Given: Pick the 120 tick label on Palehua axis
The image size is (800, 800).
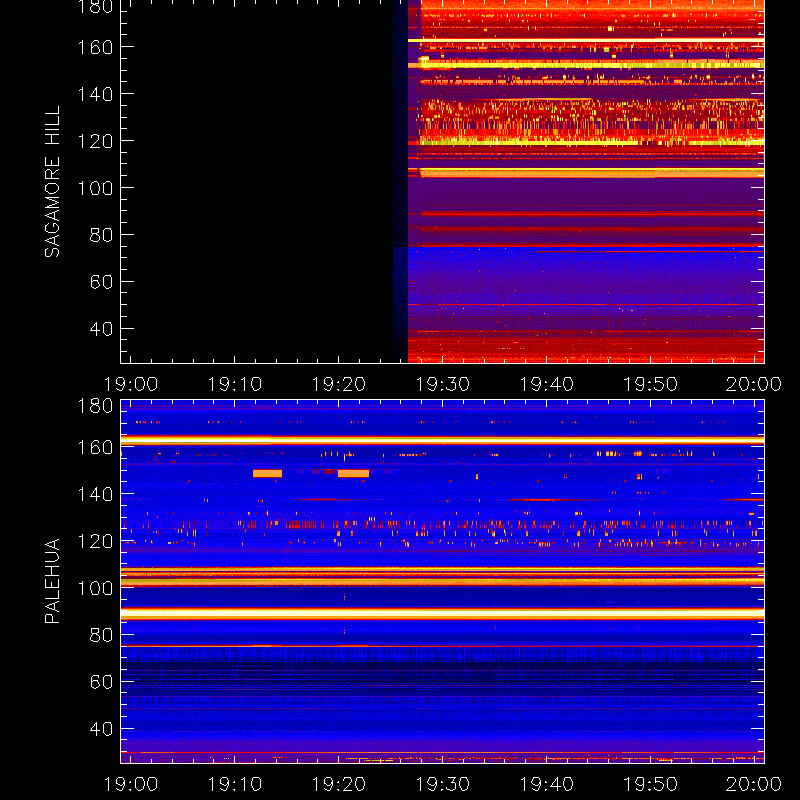Looking at the screenshot, I should click(95, 541).
